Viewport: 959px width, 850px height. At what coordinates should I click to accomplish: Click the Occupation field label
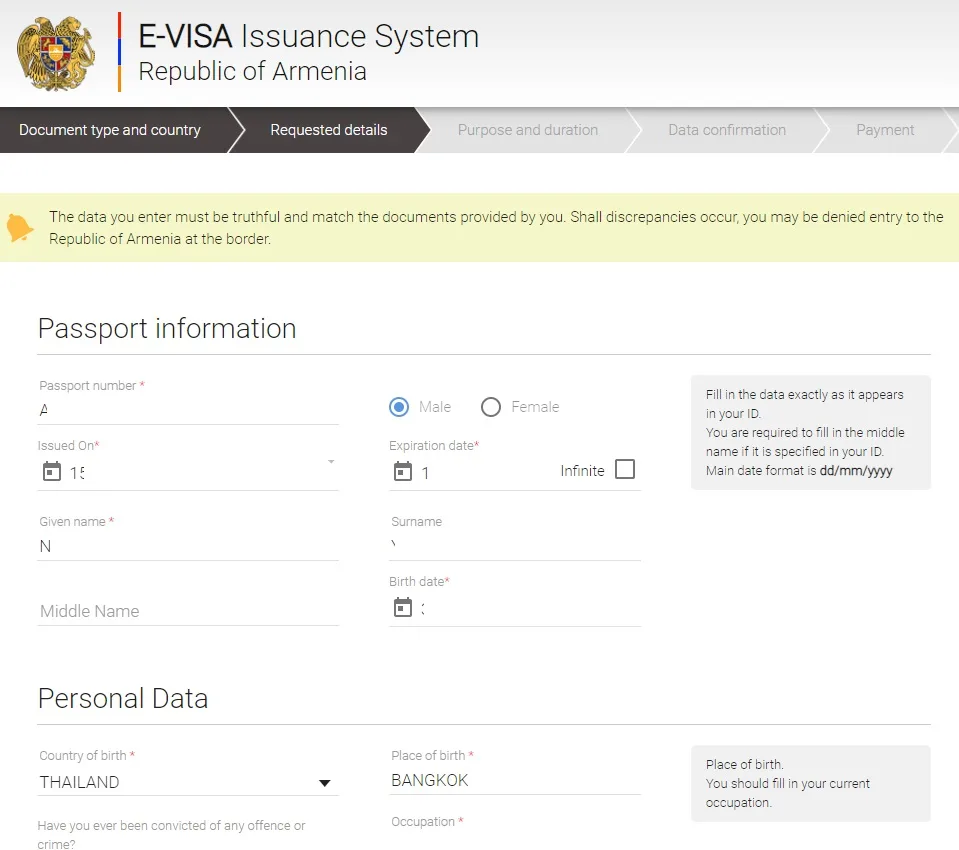click(427, 821)
